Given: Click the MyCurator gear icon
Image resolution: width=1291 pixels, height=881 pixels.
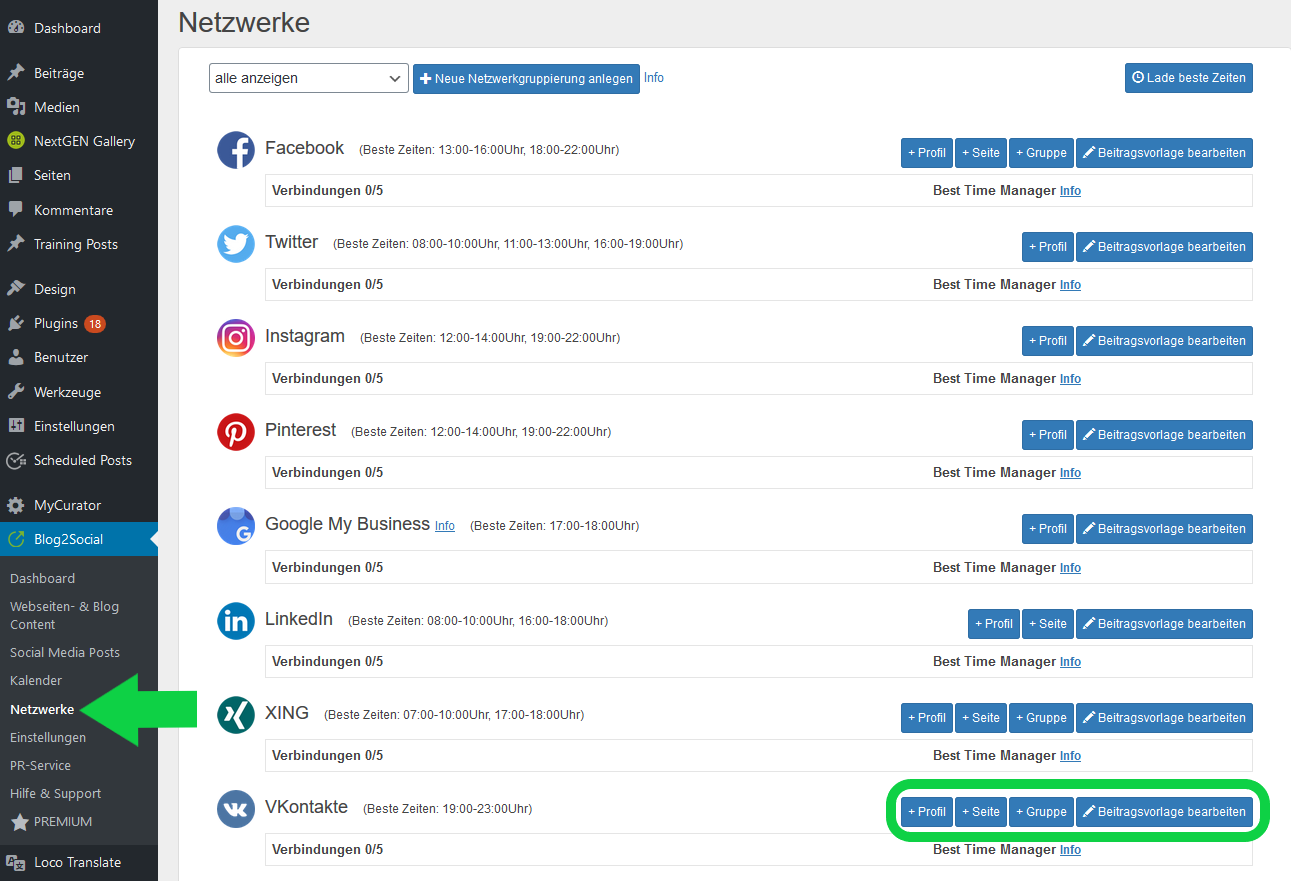Looking at the screenshot, I should [x=16, y=505].
